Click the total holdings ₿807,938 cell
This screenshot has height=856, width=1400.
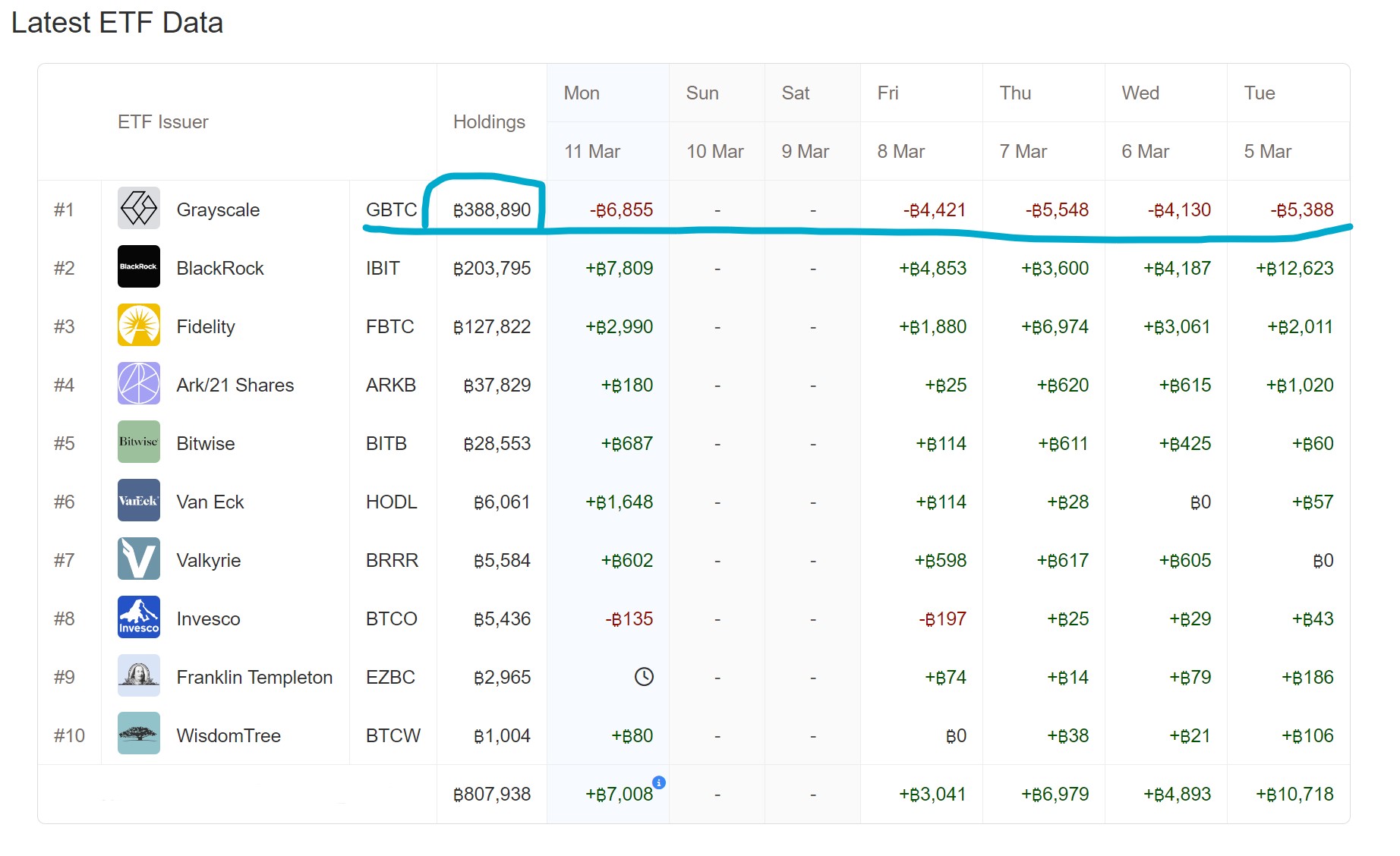(492, 795)
